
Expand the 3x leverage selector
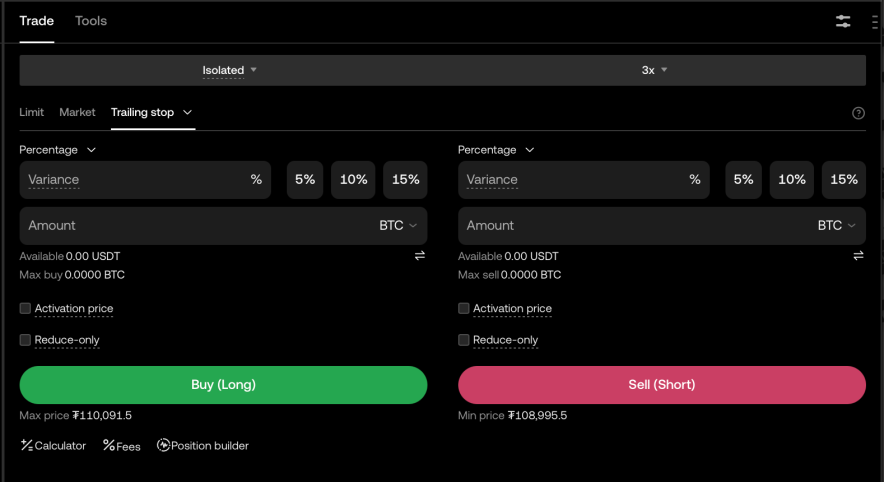point(654,70)
